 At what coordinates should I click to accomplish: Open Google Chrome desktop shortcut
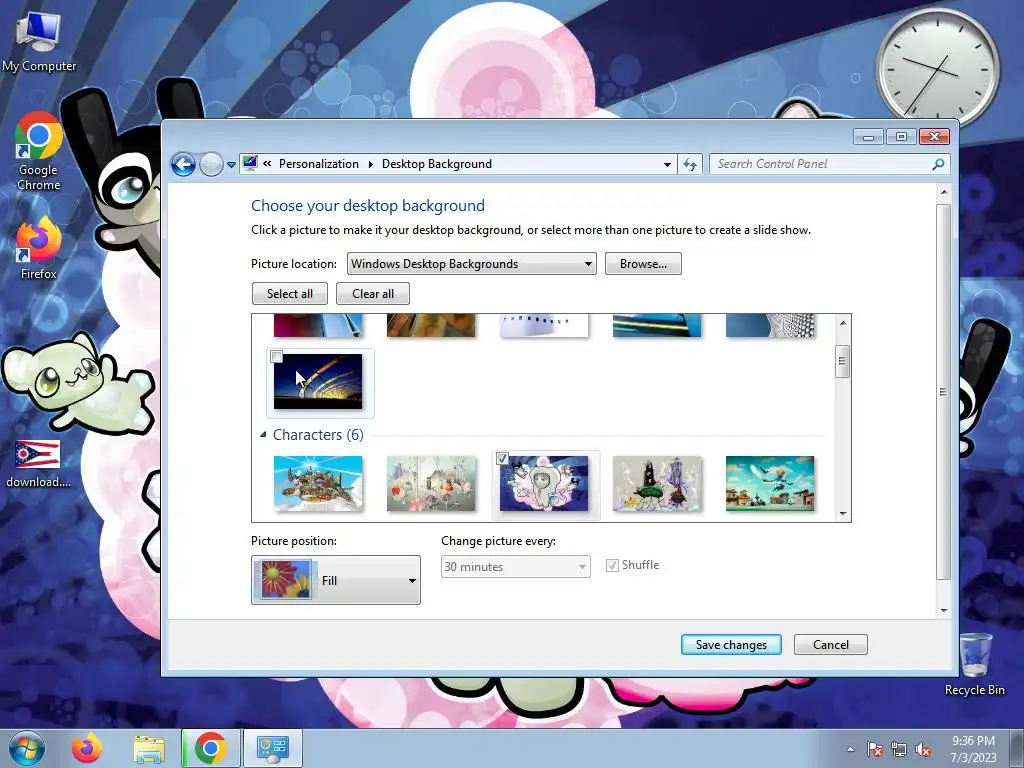[x=39, y=152]
